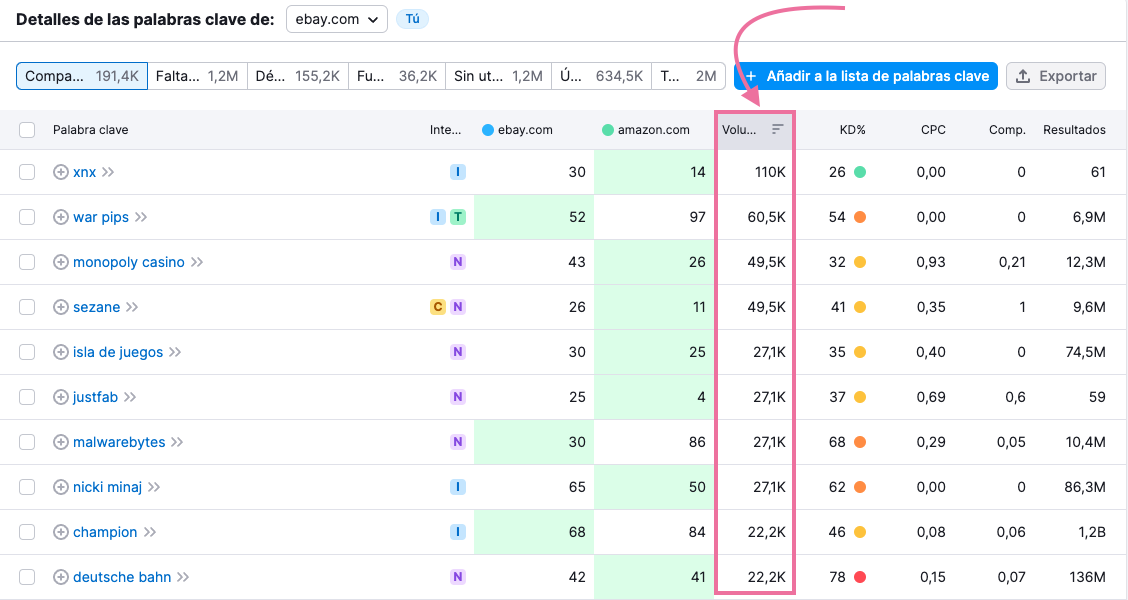Check the checkbox for deutsche bahn
The width and height of the screenshot is (1128, 600).
(x=27, y=576)
